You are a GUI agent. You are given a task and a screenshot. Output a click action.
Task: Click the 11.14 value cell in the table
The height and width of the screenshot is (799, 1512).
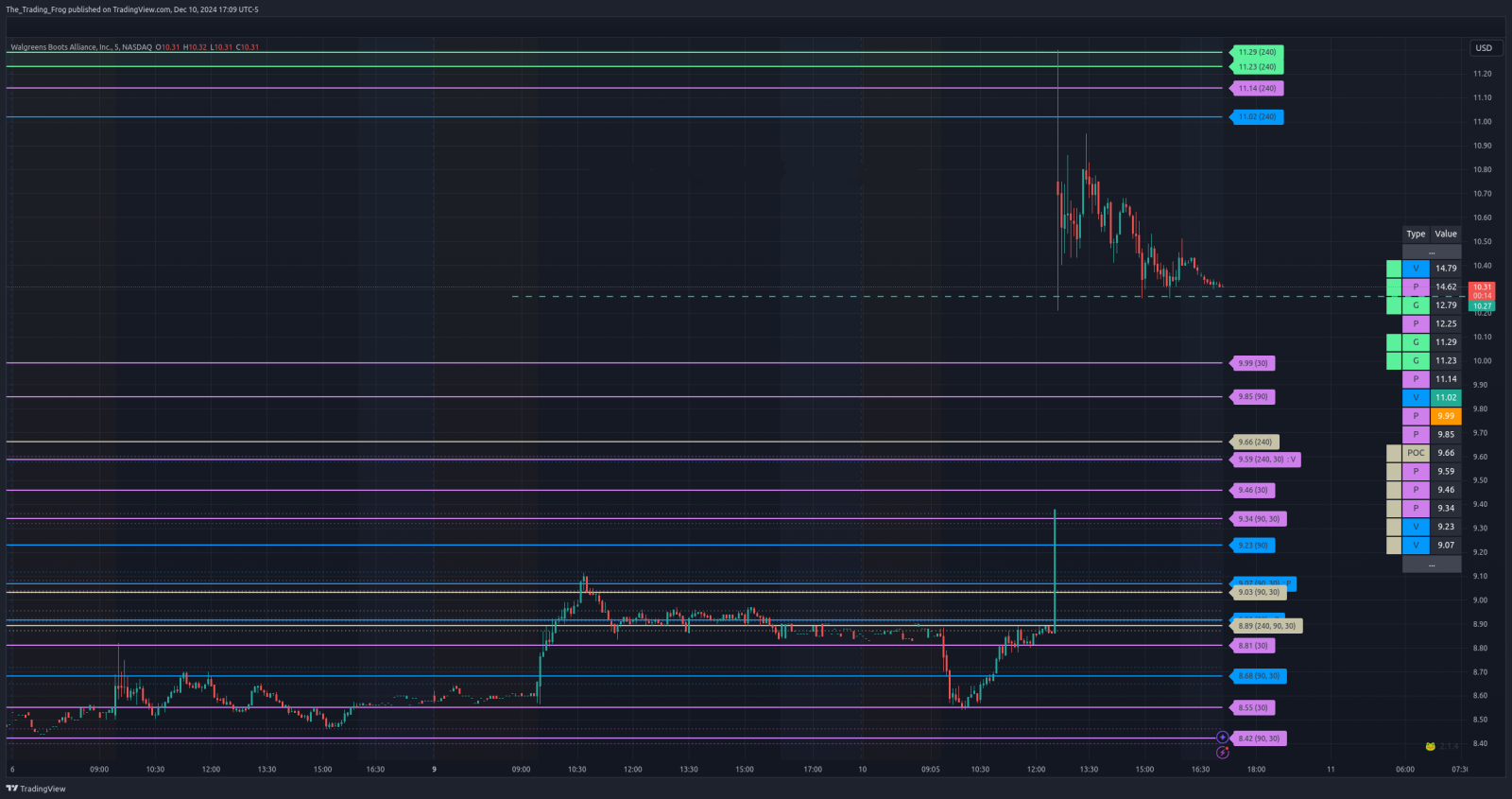coord(1446,379)
